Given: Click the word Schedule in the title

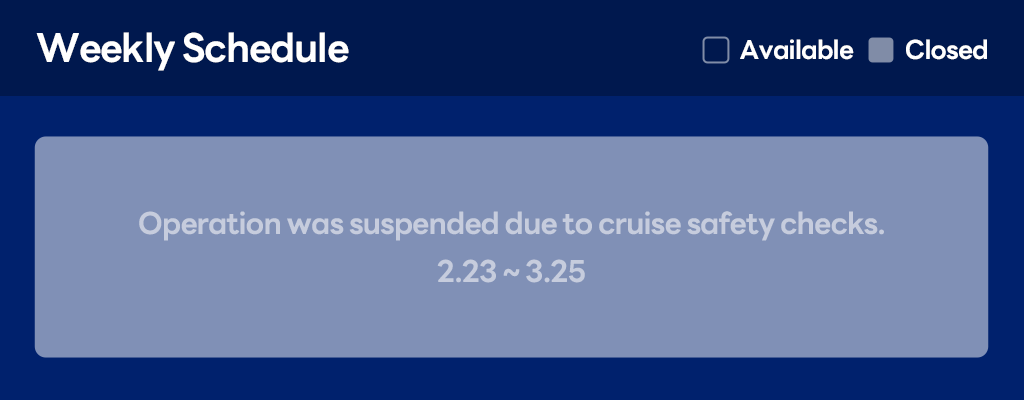Looking at the screenshot, I should coord(266,49).
